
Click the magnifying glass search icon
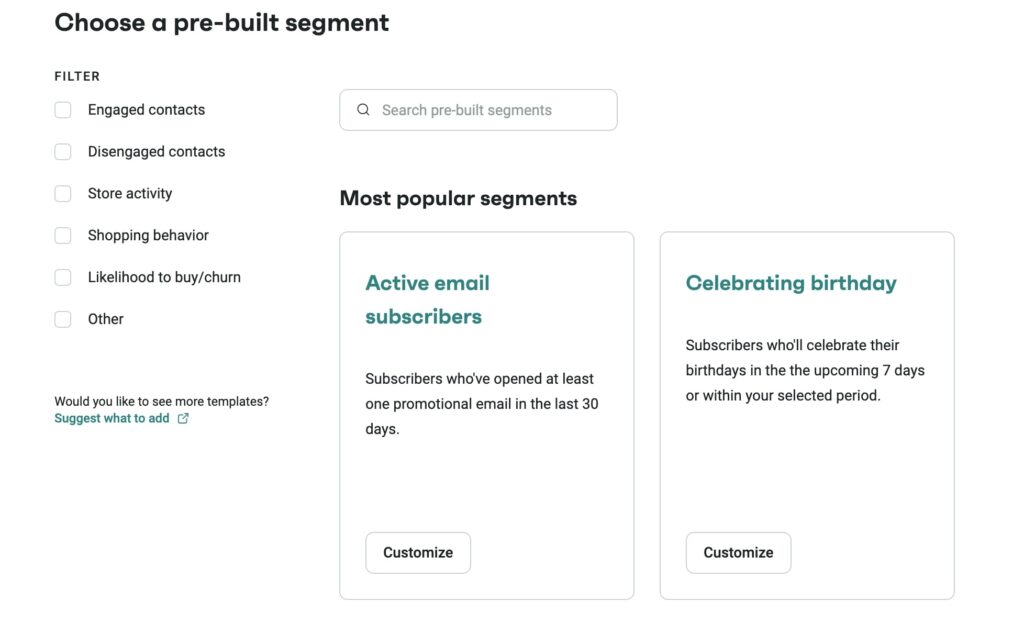pos(363,109)
